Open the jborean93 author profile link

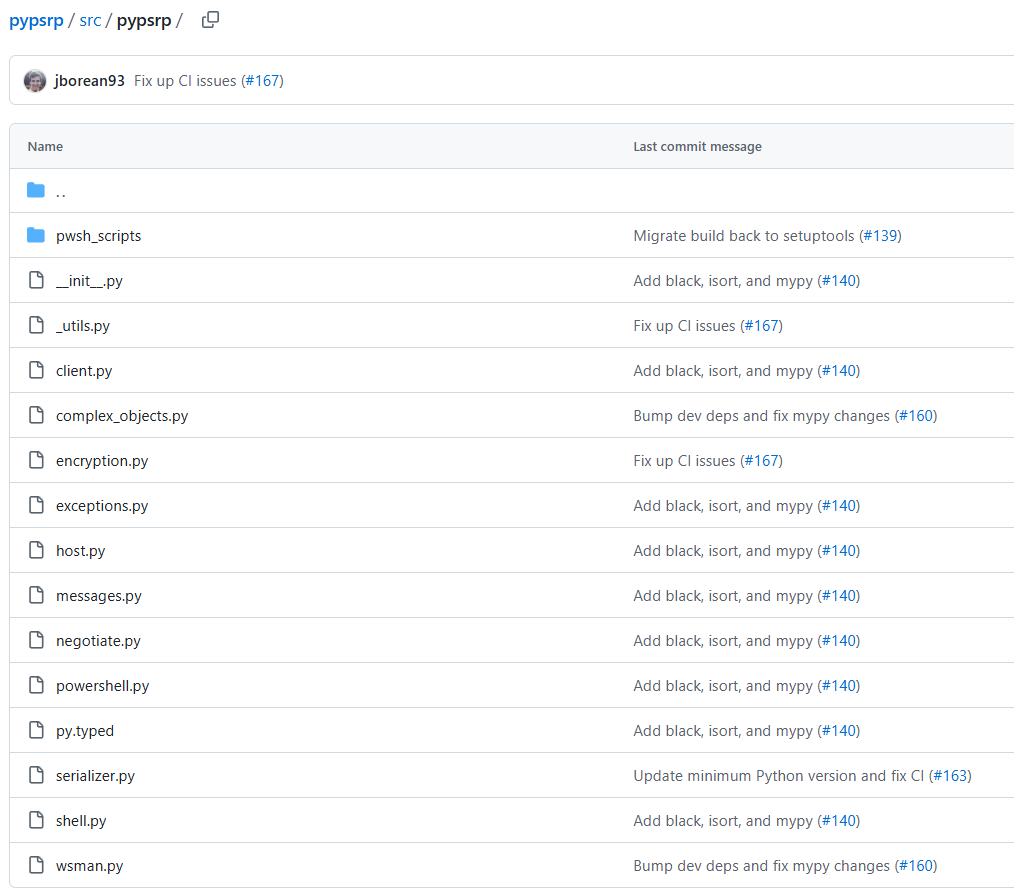90,81
